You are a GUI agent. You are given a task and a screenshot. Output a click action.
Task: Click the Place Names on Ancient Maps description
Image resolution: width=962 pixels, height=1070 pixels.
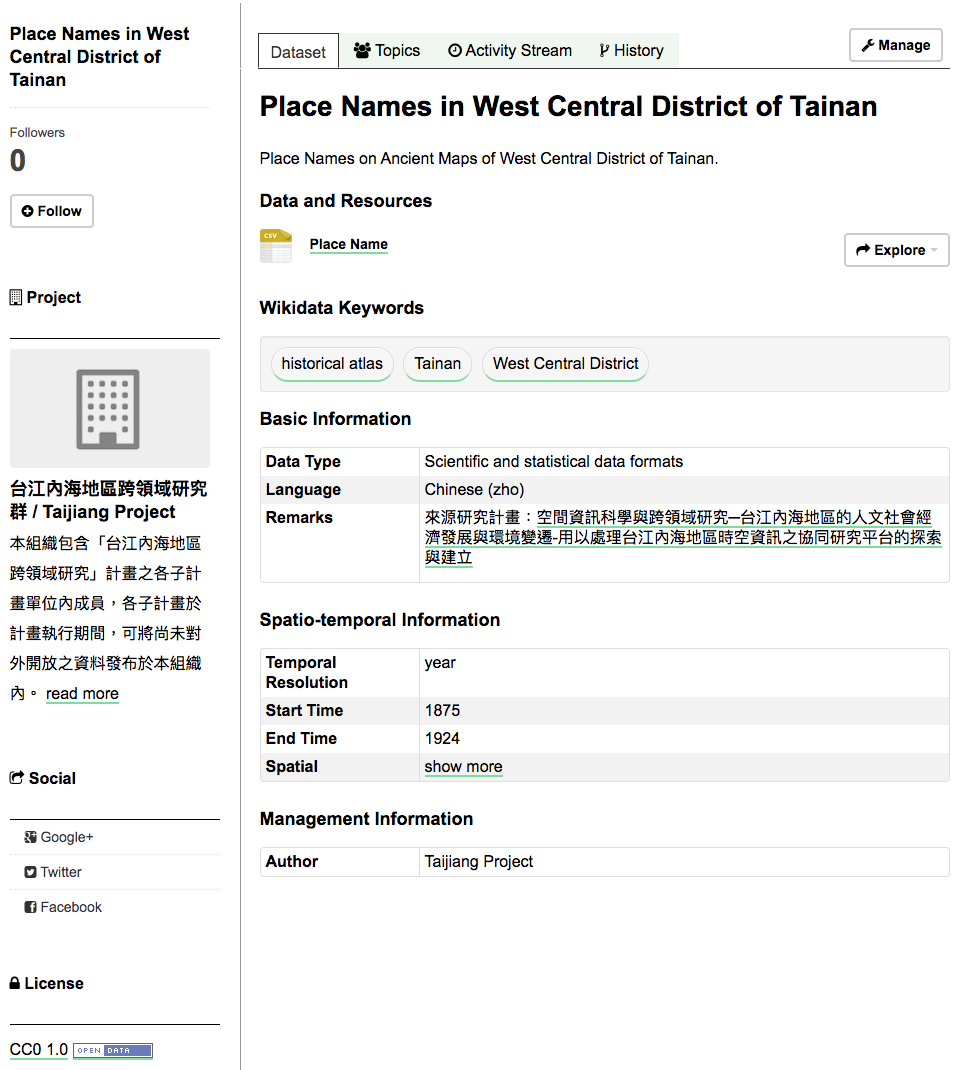[489, 158]
